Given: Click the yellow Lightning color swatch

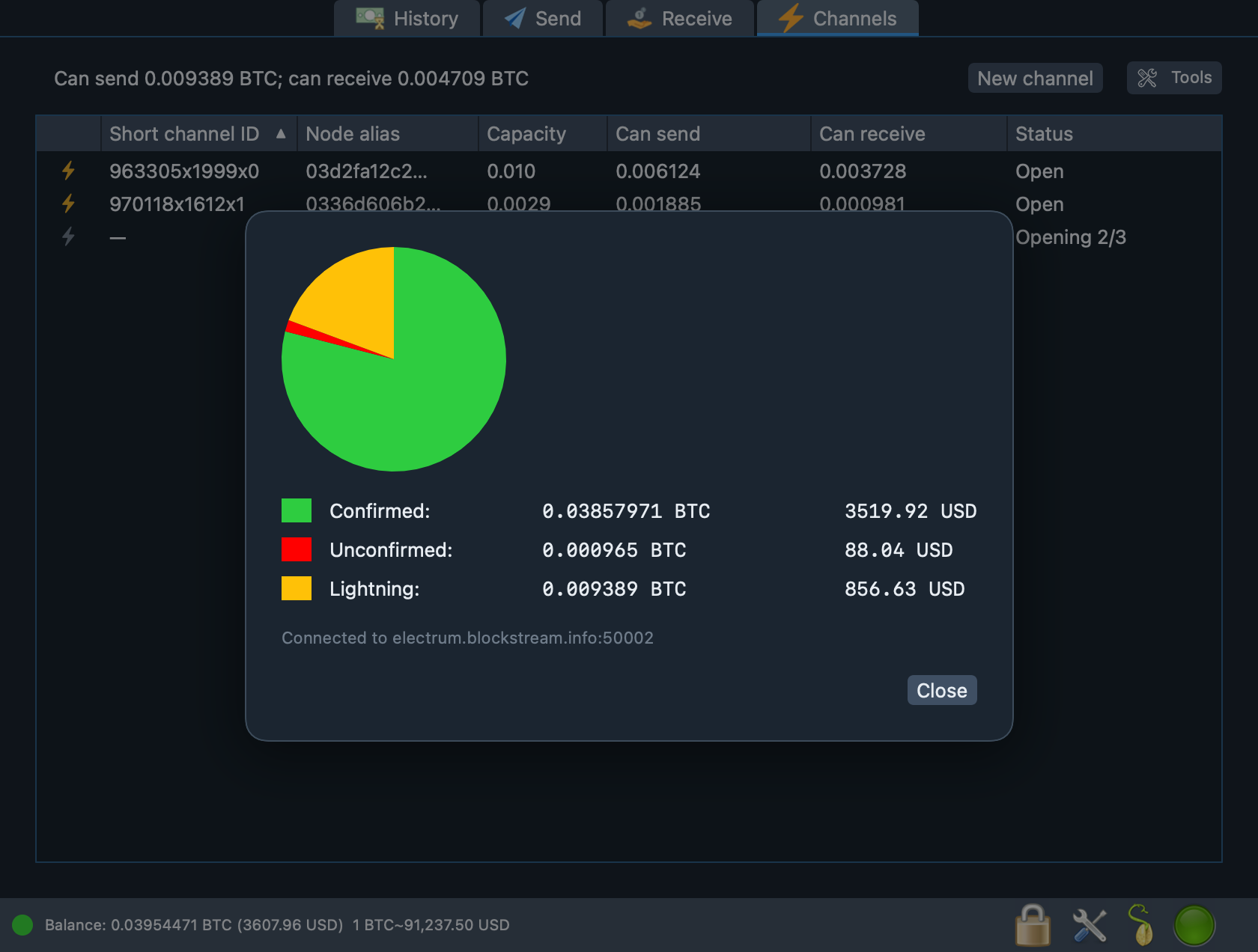Looking at the screenshot, I should (297, 588).
